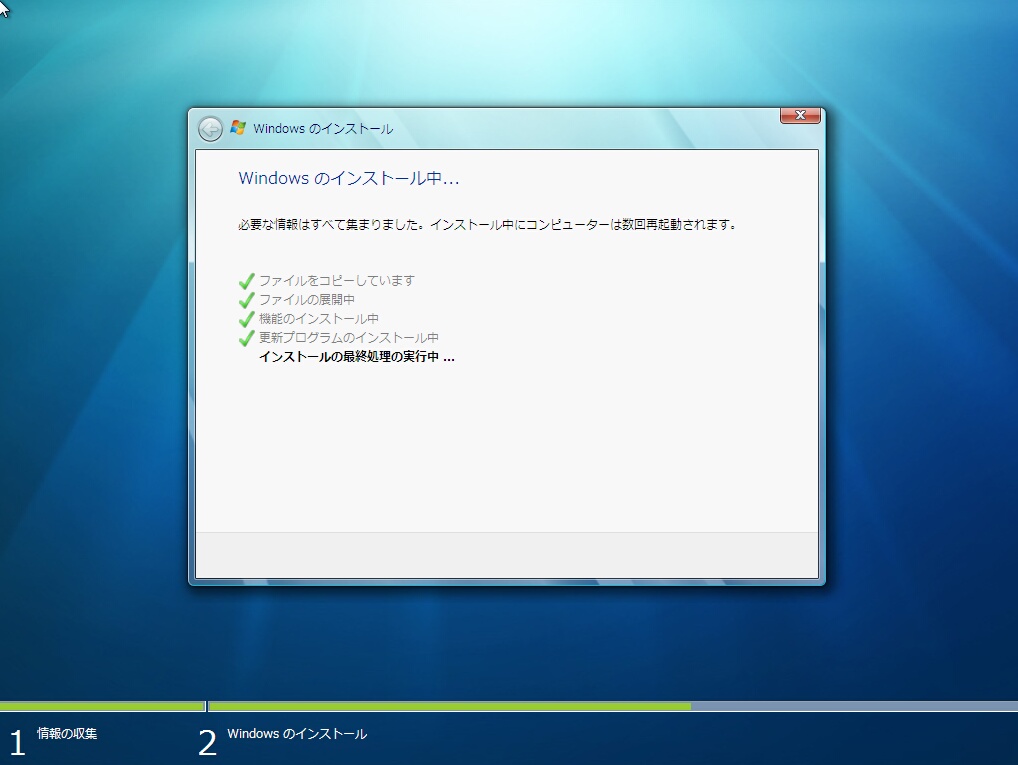The width and height of the screenshot is (1018, 765).
Task: Click the Windows flag logo in the title bar
Action: click(238, 128)
